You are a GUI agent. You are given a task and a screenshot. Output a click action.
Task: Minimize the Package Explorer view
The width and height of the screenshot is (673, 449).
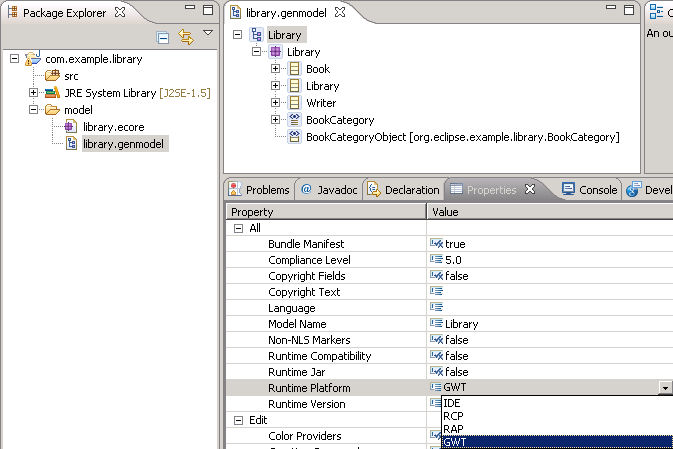coord(190,7)
